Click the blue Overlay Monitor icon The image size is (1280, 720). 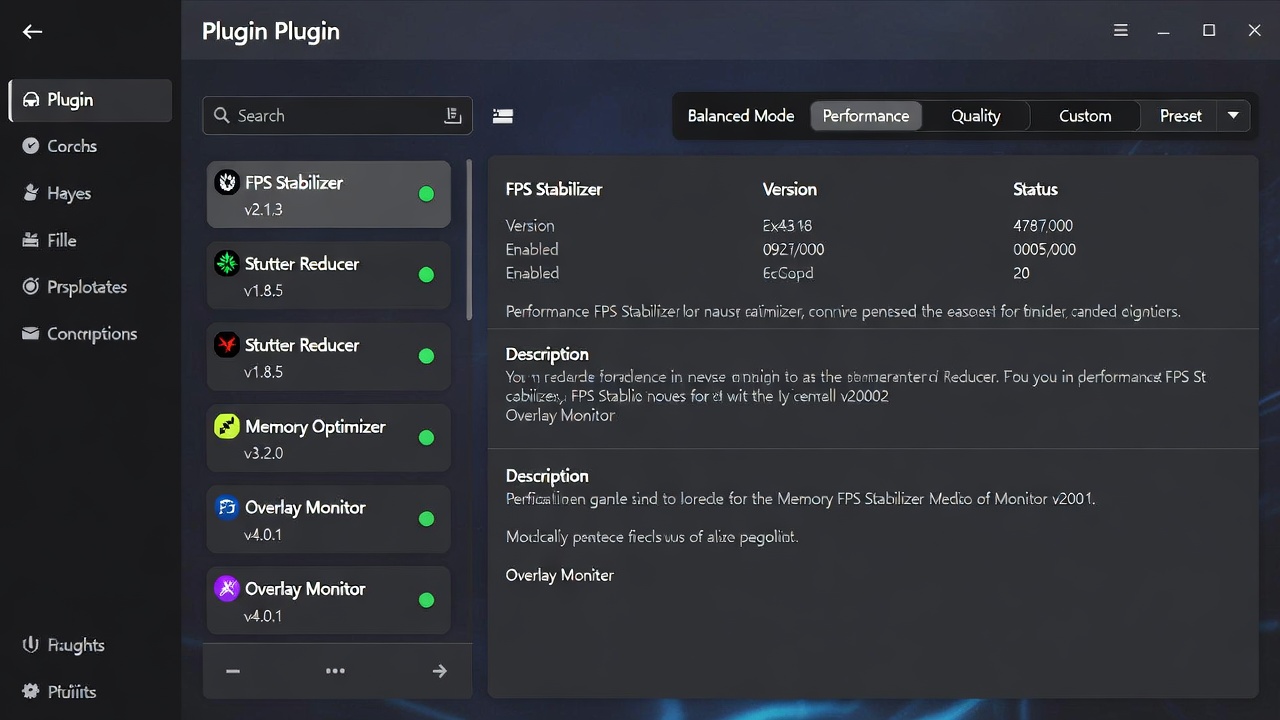227,507
